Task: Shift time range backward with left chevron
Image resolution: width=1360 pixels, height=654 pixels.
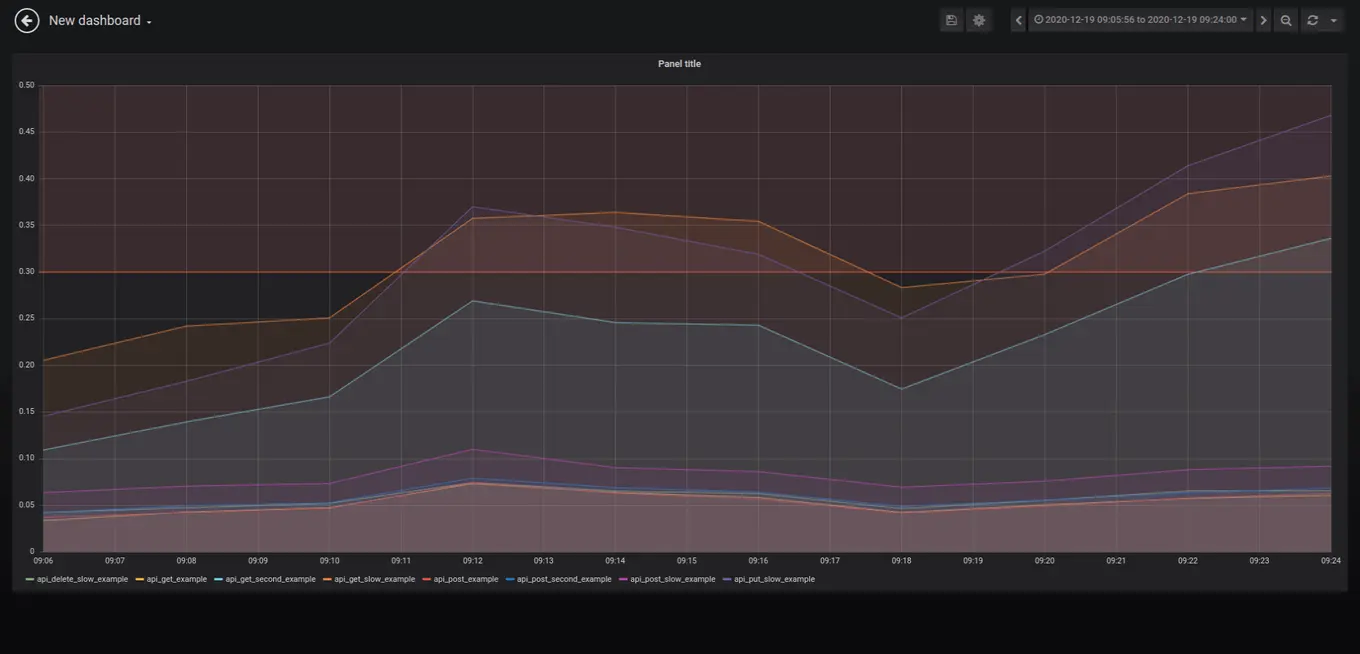Action: 1018,20
